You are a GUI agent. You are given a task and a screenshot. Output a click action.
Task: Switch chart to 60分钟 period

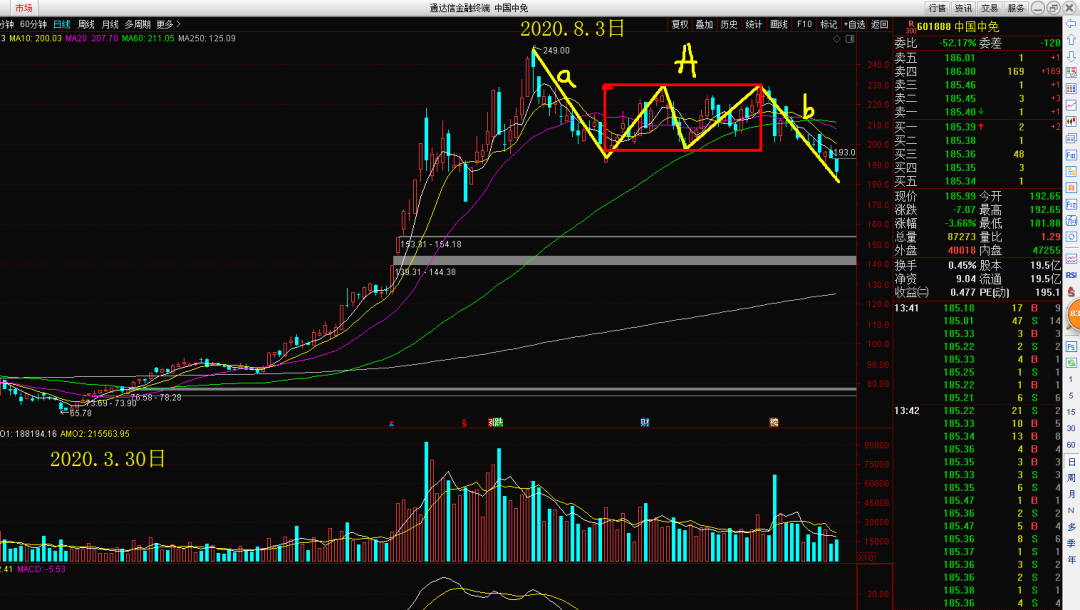coord(32,24)
